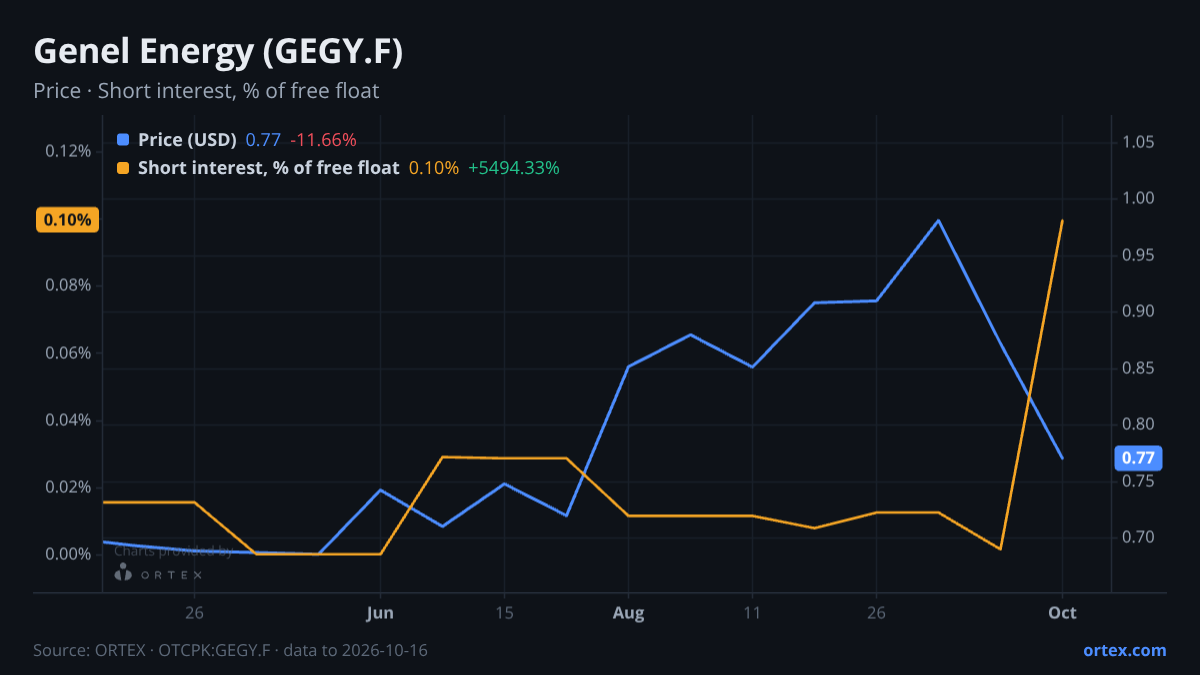Click the 0.00% left axis label

point(68,554)
